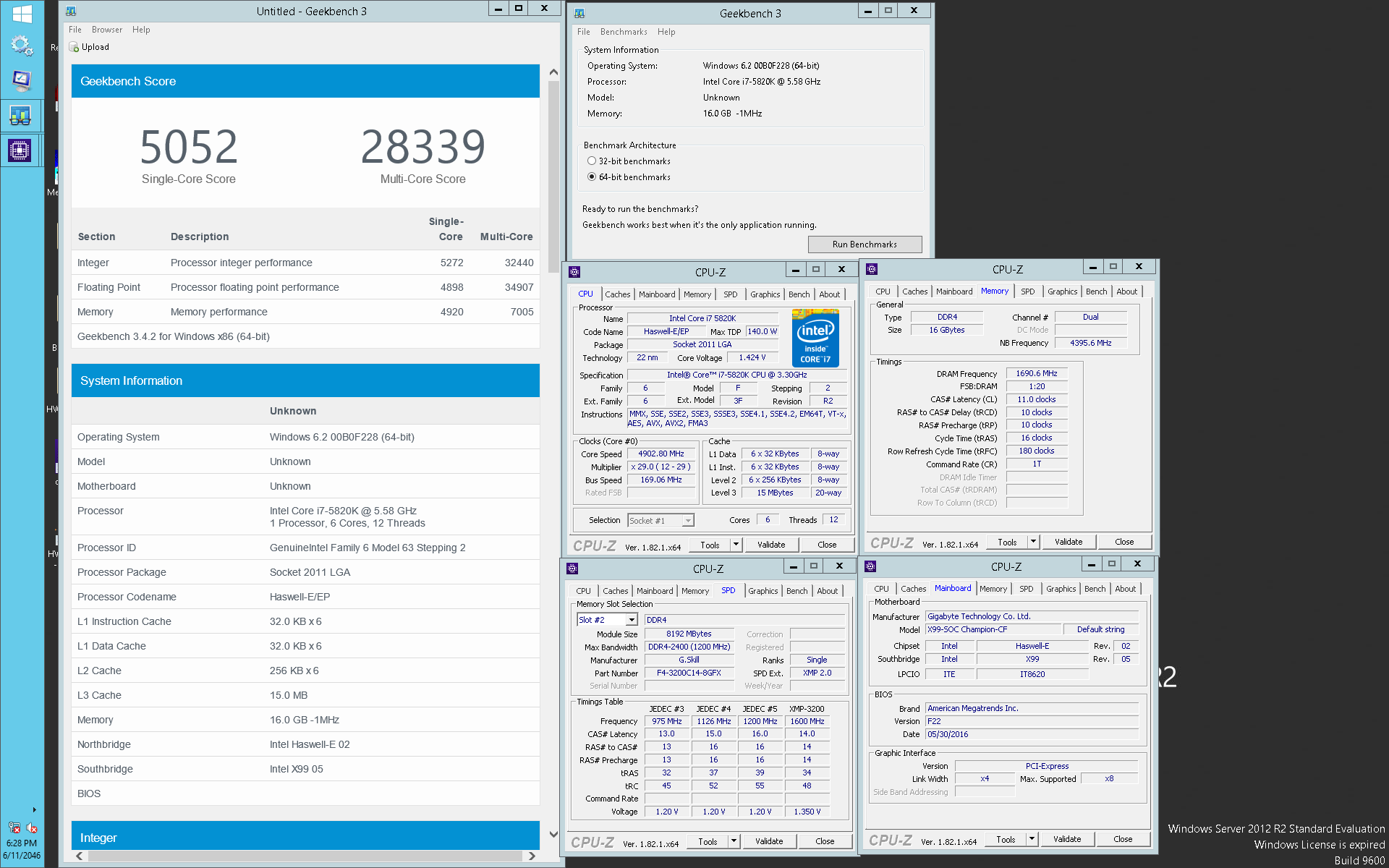Open File menu in Untitled Geekbench window

tap(75, 30)
